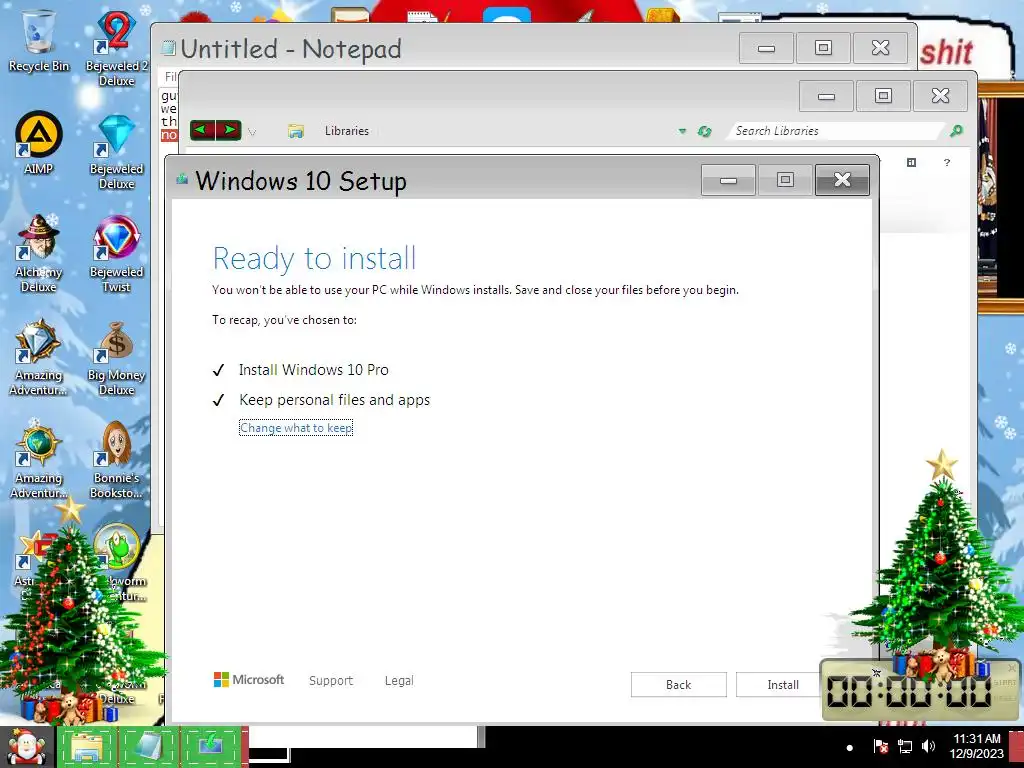Select the Bonnie's Bookstore desktop shortcut
The image size is (1024, 768).
(x=116, y=460)
